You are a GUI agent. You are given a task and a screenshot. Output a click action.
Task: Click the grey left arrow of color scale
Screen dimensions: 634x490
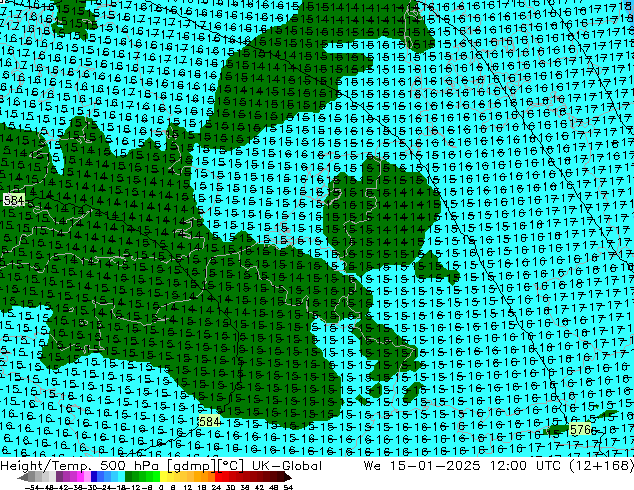[23, 477]
